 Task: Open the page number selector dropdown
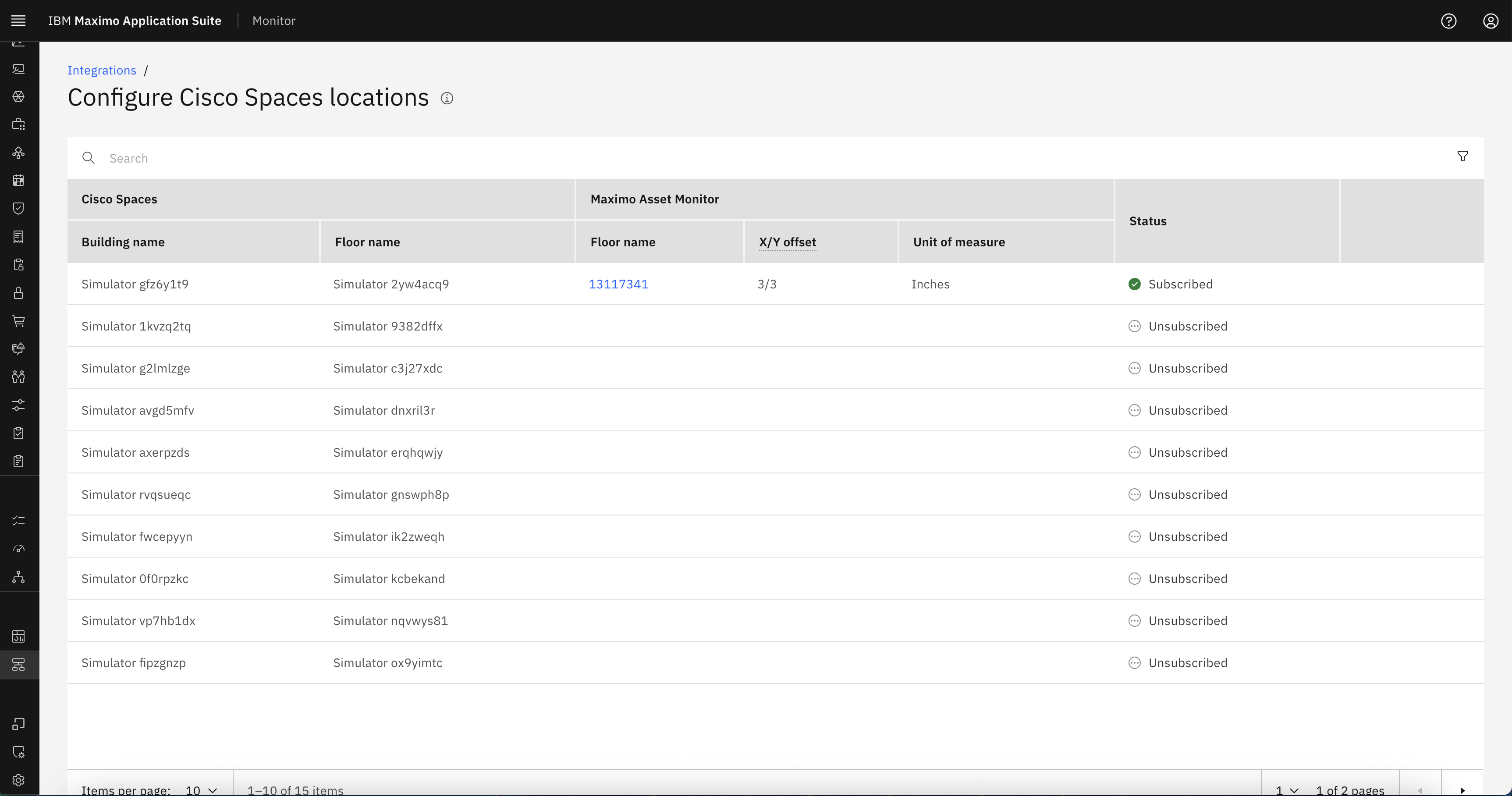[1287, 789]
